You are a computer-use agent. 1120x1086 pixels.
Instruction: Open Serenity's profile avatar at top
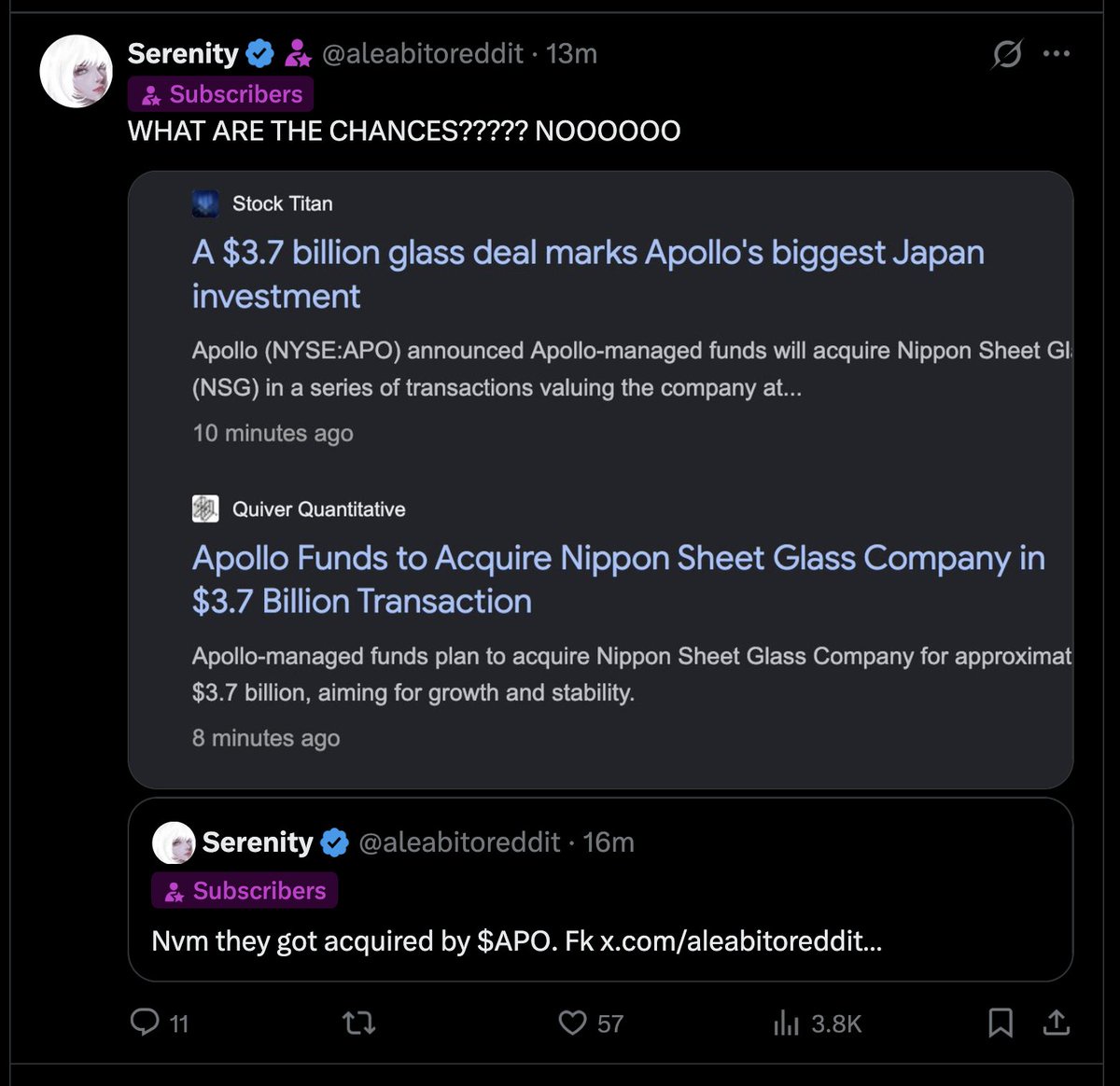tap(77, 72)
